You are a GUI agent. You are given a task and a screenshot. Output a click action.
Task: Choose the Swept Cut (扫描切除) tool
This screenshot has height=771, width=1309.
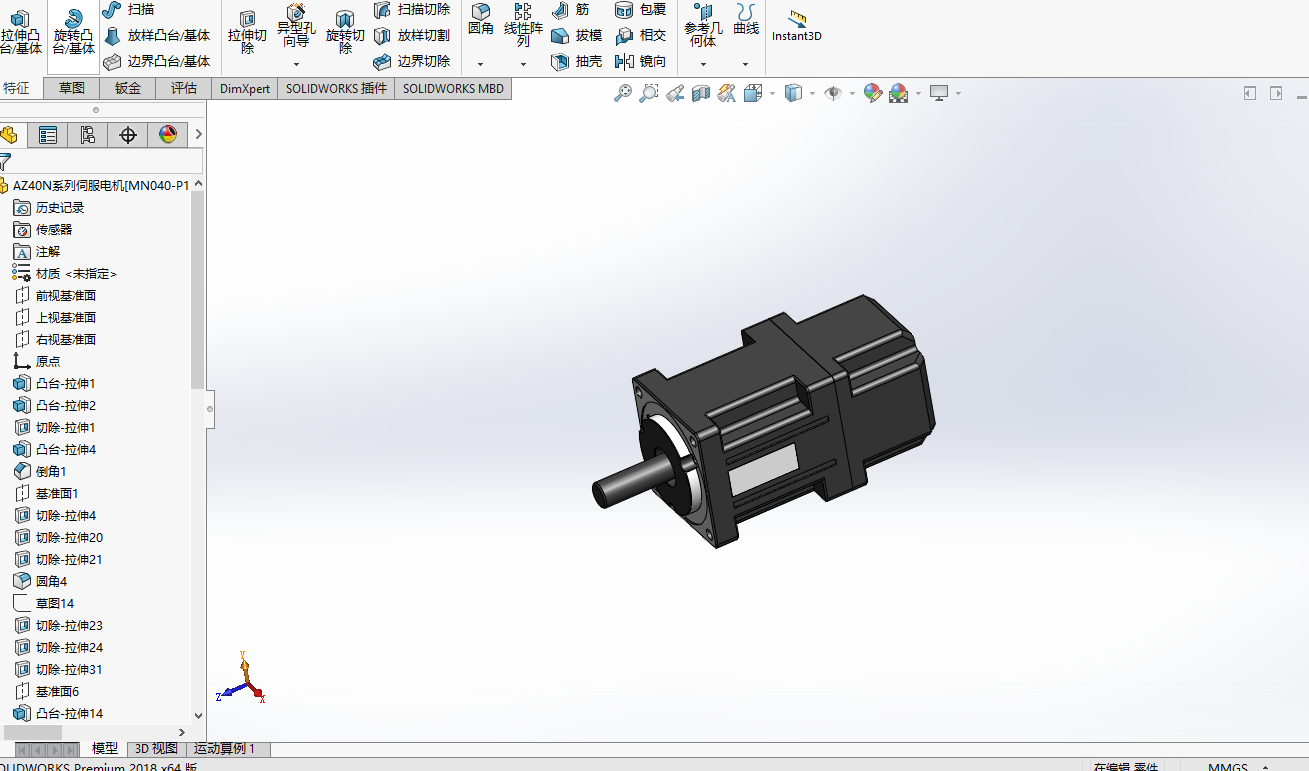[x=411, y=9]
